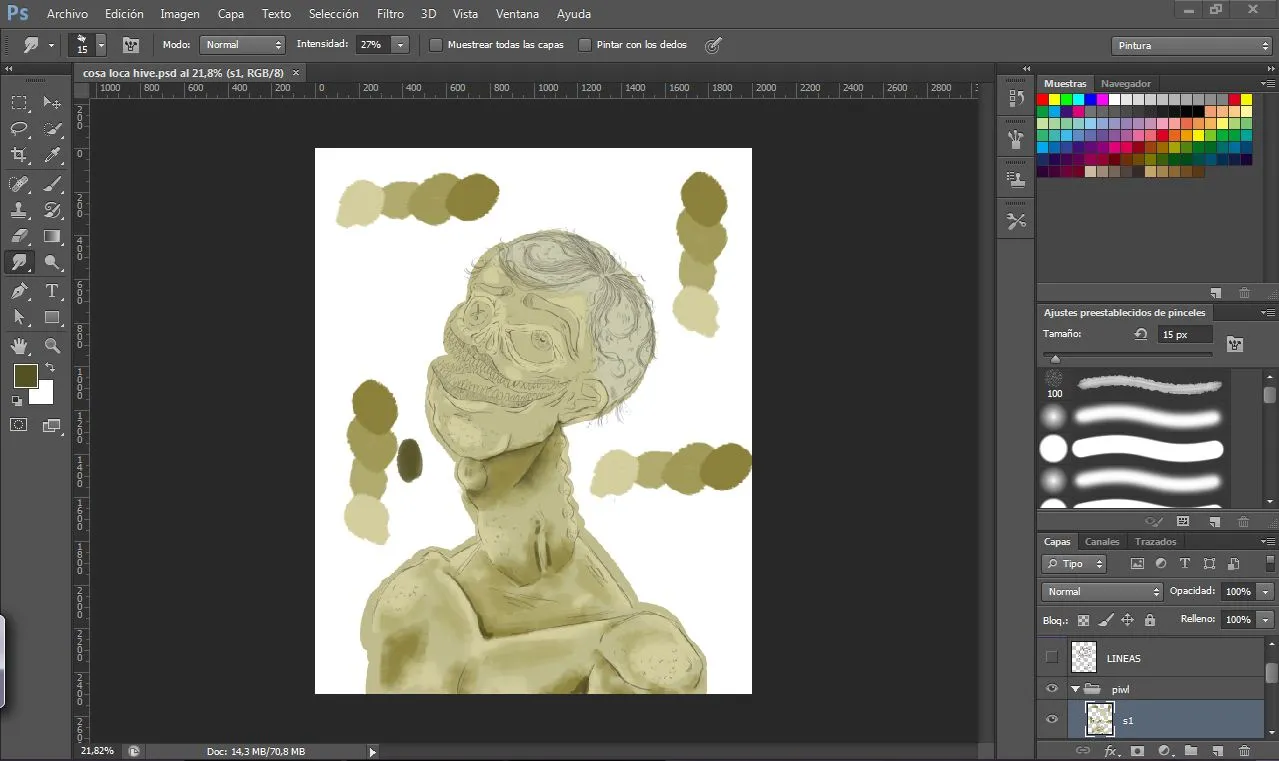Create new group folder button

click(1191, 750)
